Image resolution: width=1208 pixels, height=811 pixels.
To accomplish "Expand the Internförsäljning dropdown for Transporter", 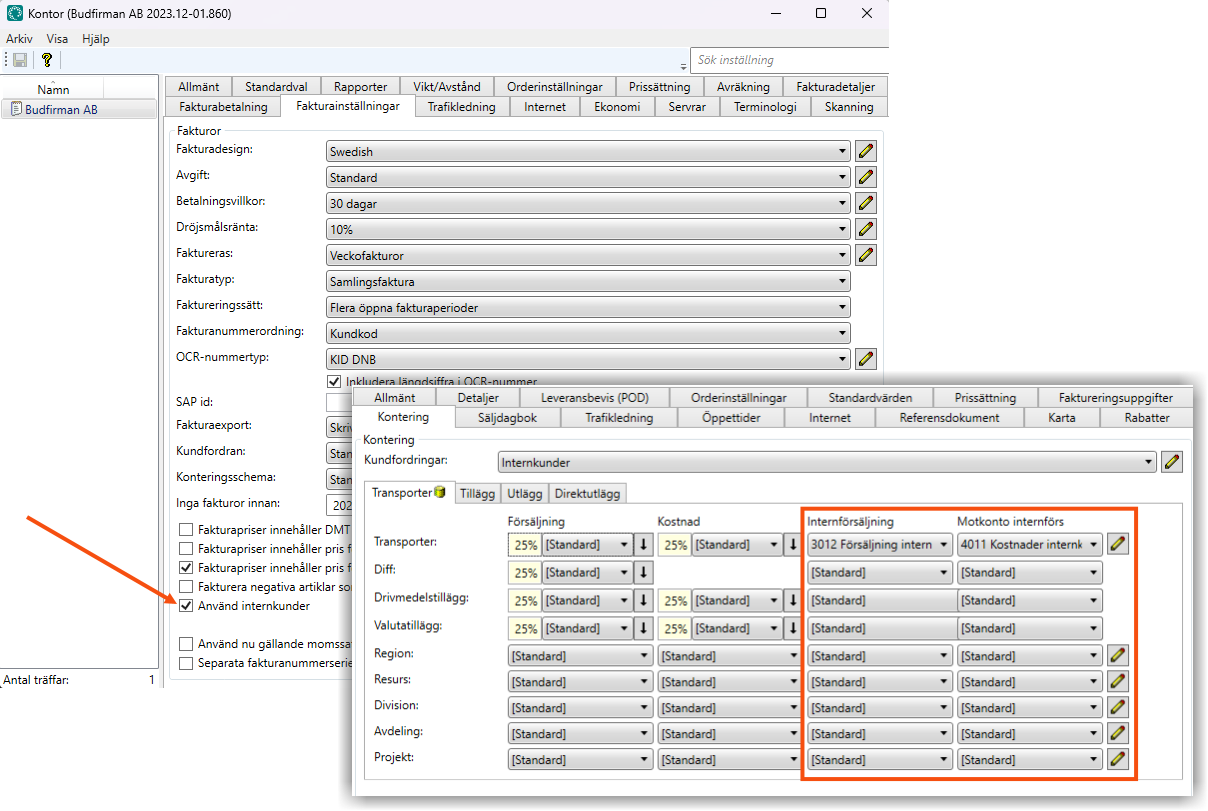I will click(880, 545).
